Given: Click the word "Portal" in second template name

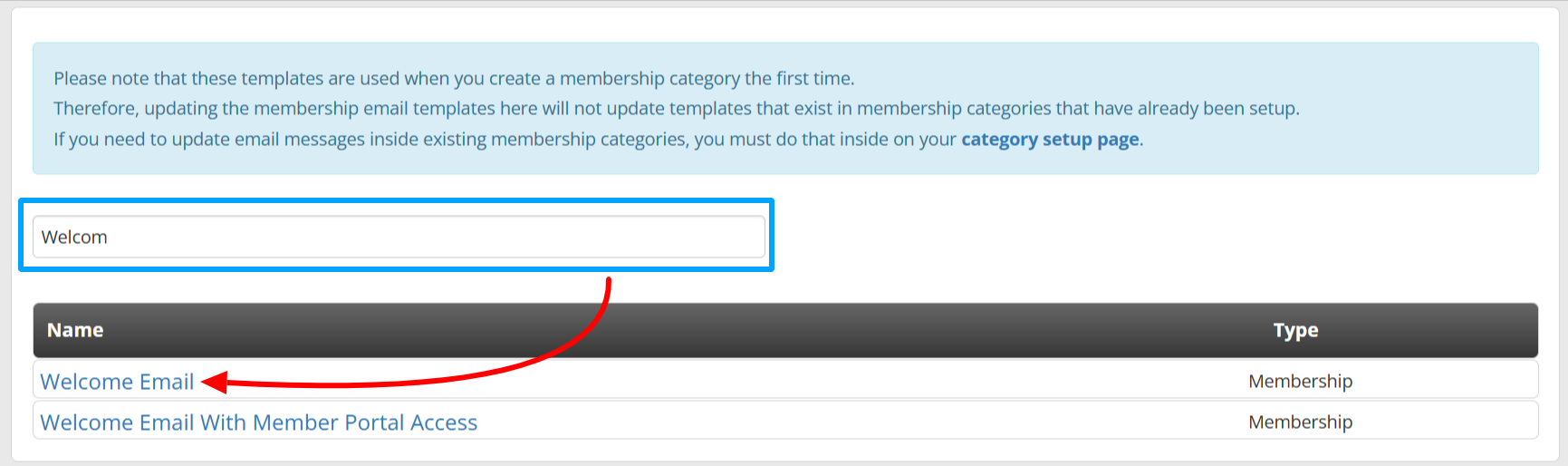Looking at the screenshot, I should tap(373, 422).
